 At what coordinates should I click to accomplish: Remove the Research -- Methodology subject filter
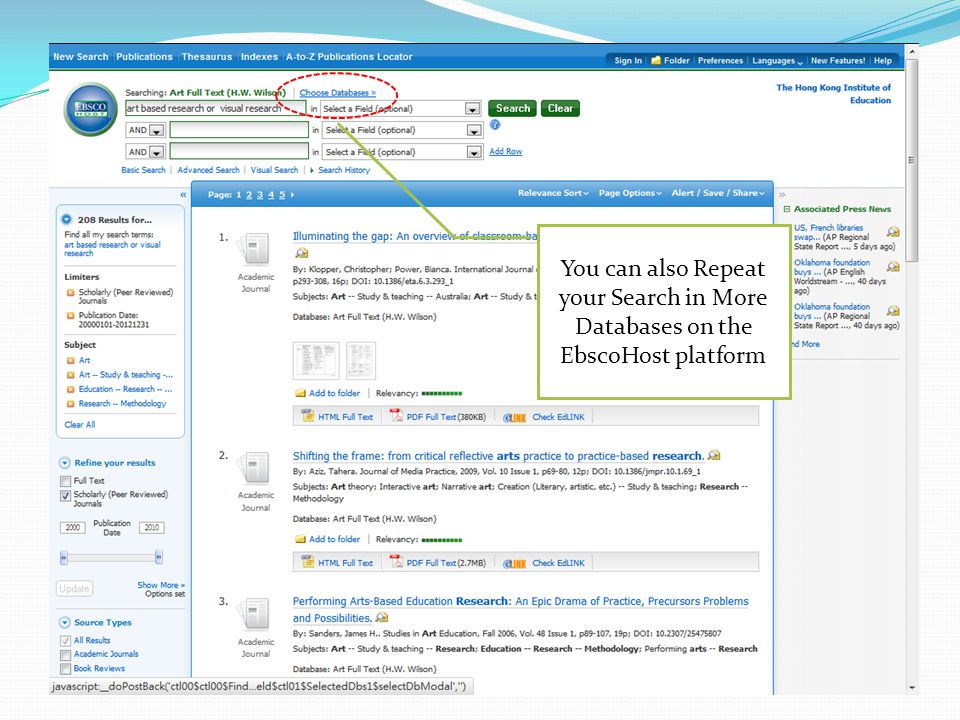(70, 404)
